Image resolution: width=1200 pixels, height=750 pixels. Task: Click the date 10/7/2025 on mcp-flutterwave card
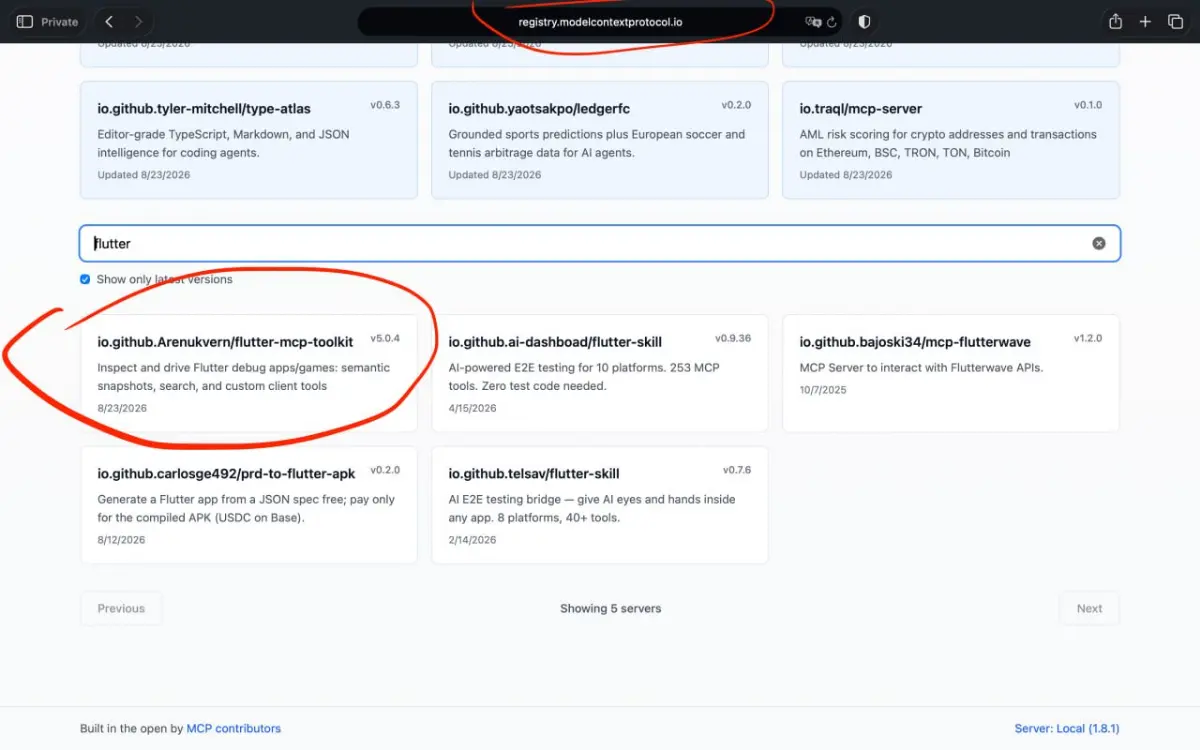pos(823,390)
